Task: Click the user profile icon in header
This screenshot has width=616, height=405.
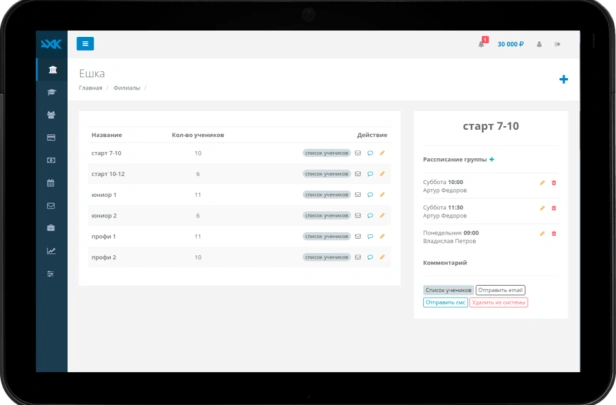Action: 540,44
